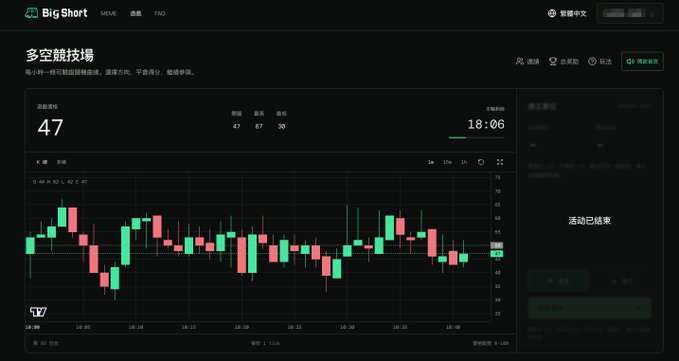This screenshot has height=361, width=679.
Task: Enter fullscreen with the expand icon
Action: (500, 162)
